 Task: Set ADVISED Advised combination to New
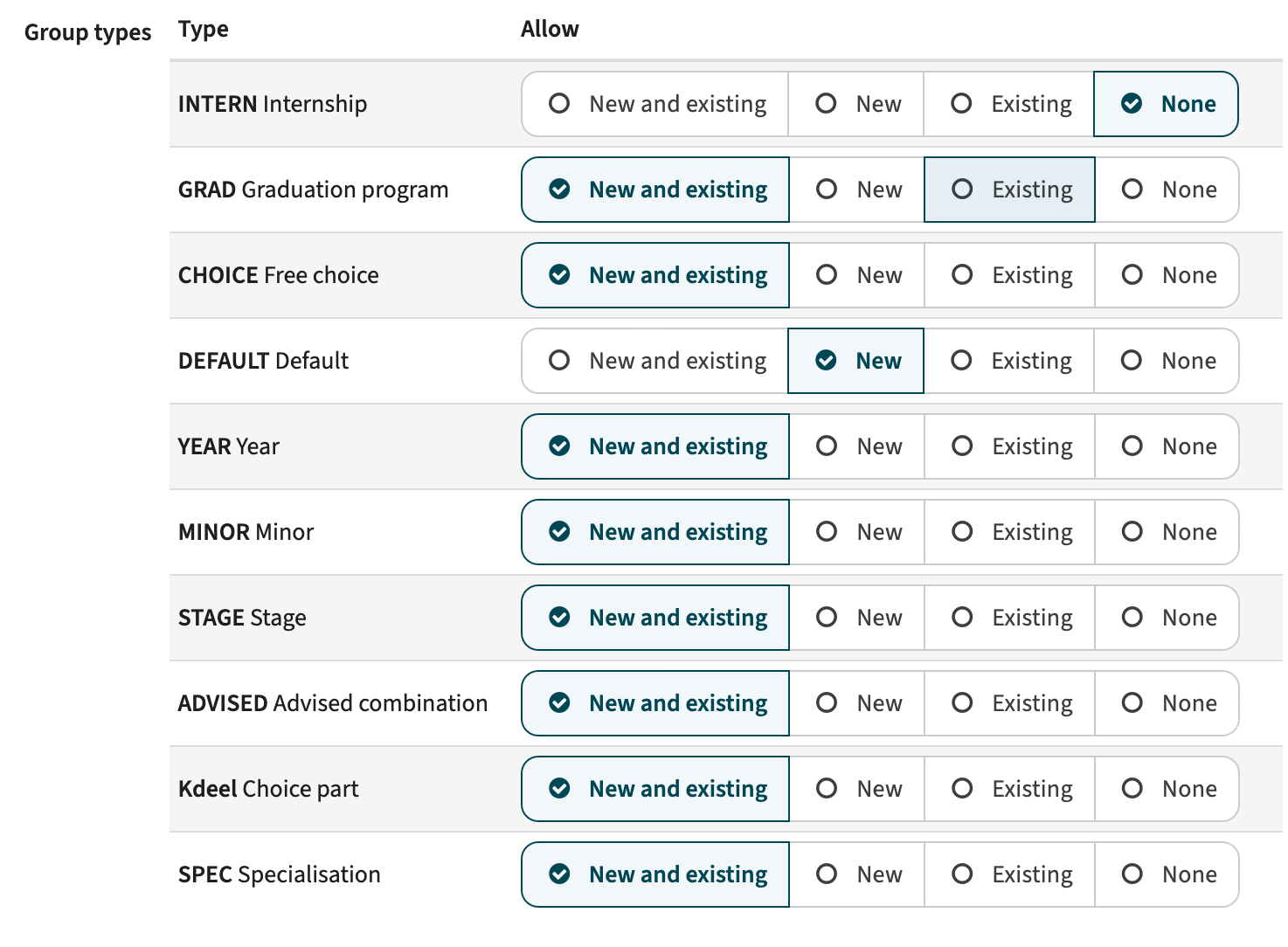click(x=856, y=703)
